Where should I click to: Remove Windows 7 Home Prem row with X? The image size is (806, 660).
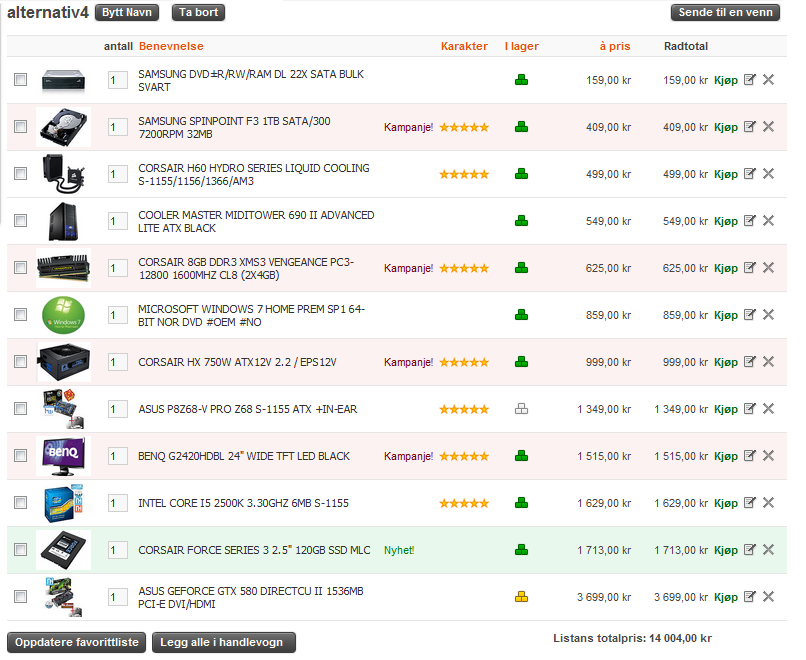coord(768,315)
